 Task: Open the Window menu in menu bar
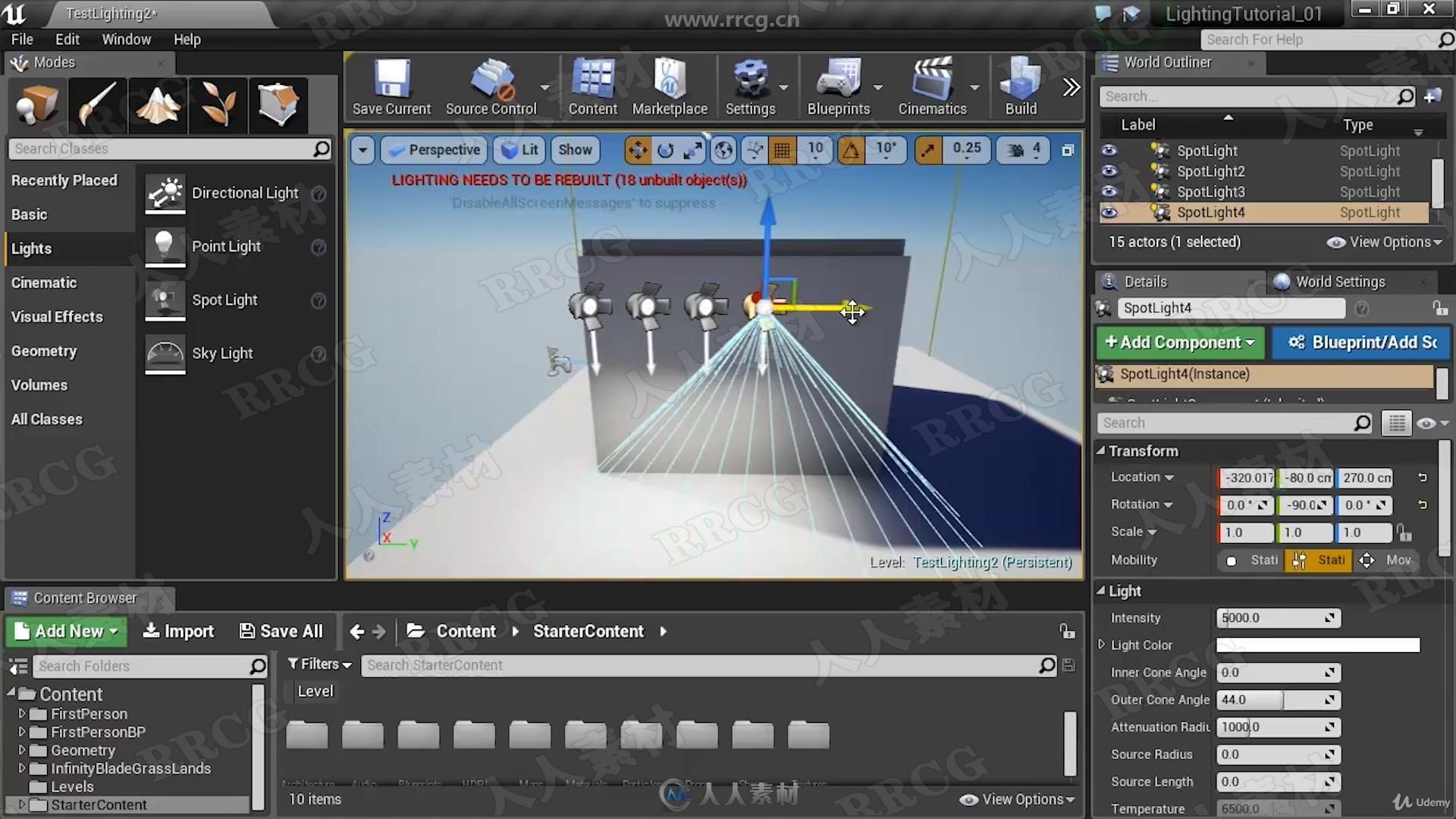point(126,39)
